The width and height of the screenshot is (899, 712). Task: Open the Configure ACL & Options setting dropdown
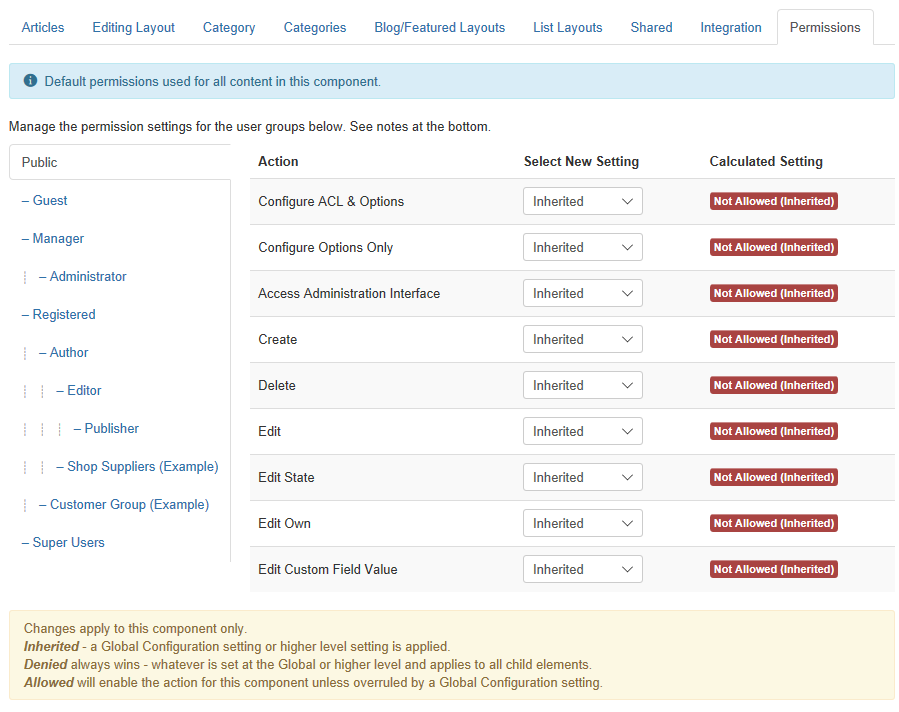pos(583,201)
